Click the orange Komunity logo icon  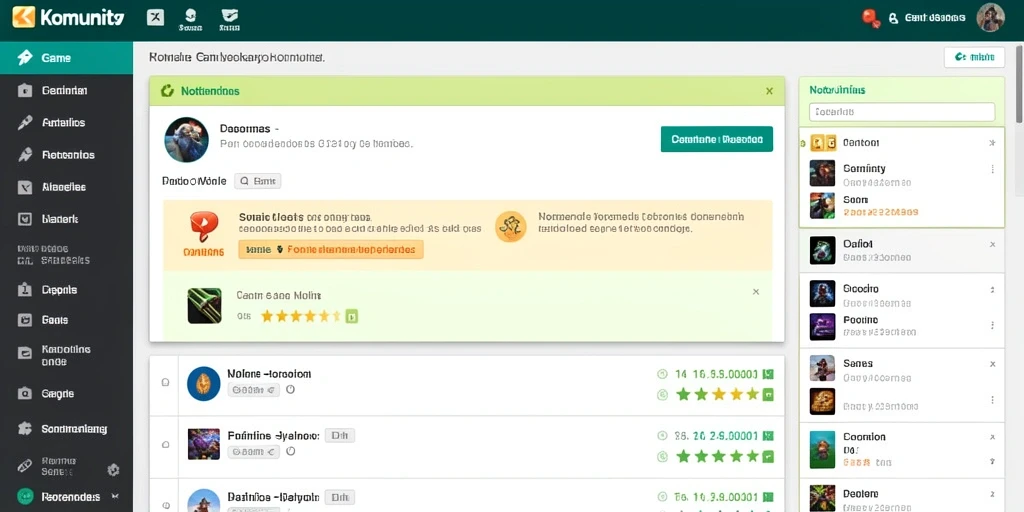23,17
